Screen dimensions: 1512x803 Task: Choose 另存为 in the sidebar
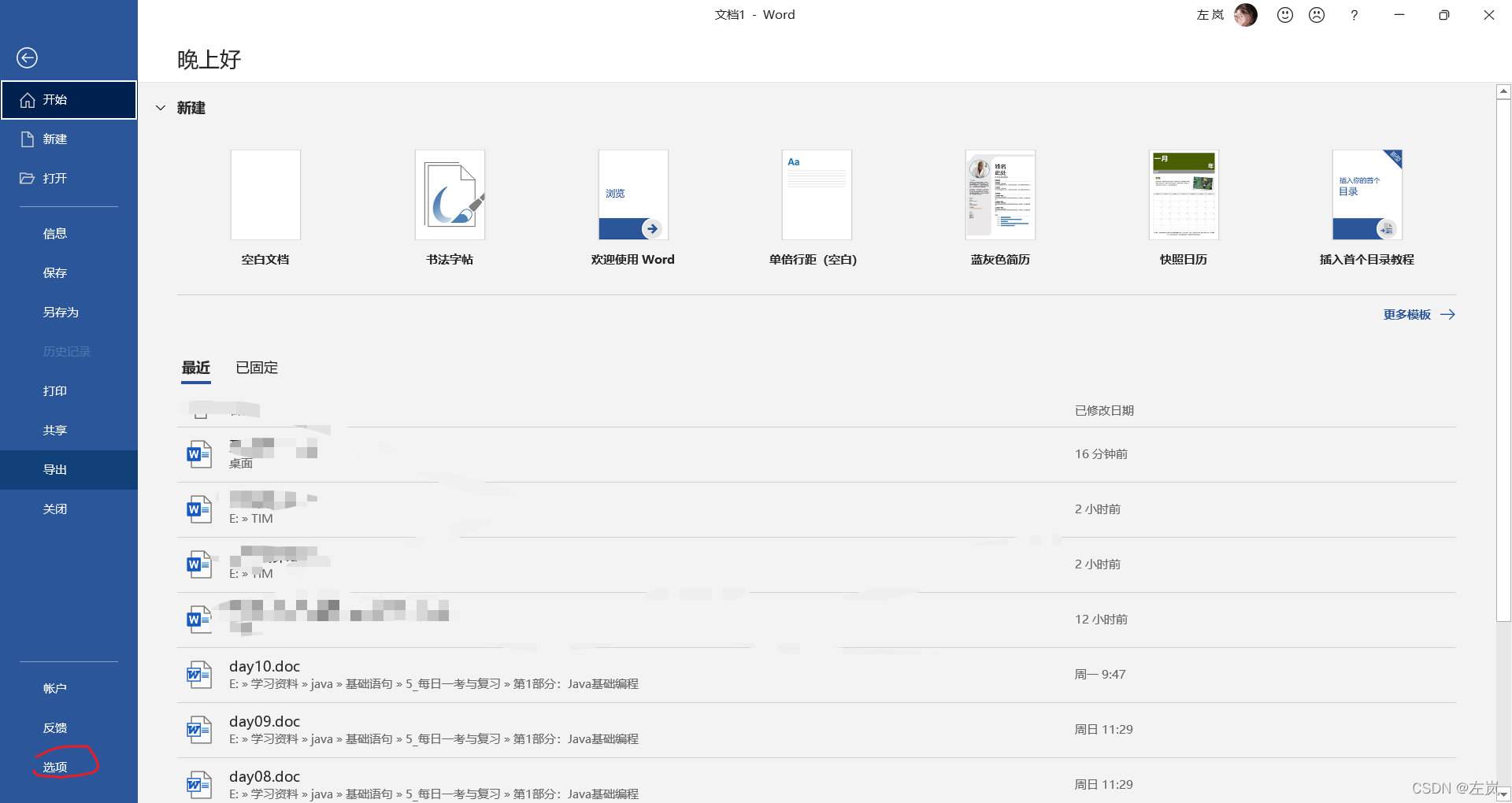click(69, 313)
